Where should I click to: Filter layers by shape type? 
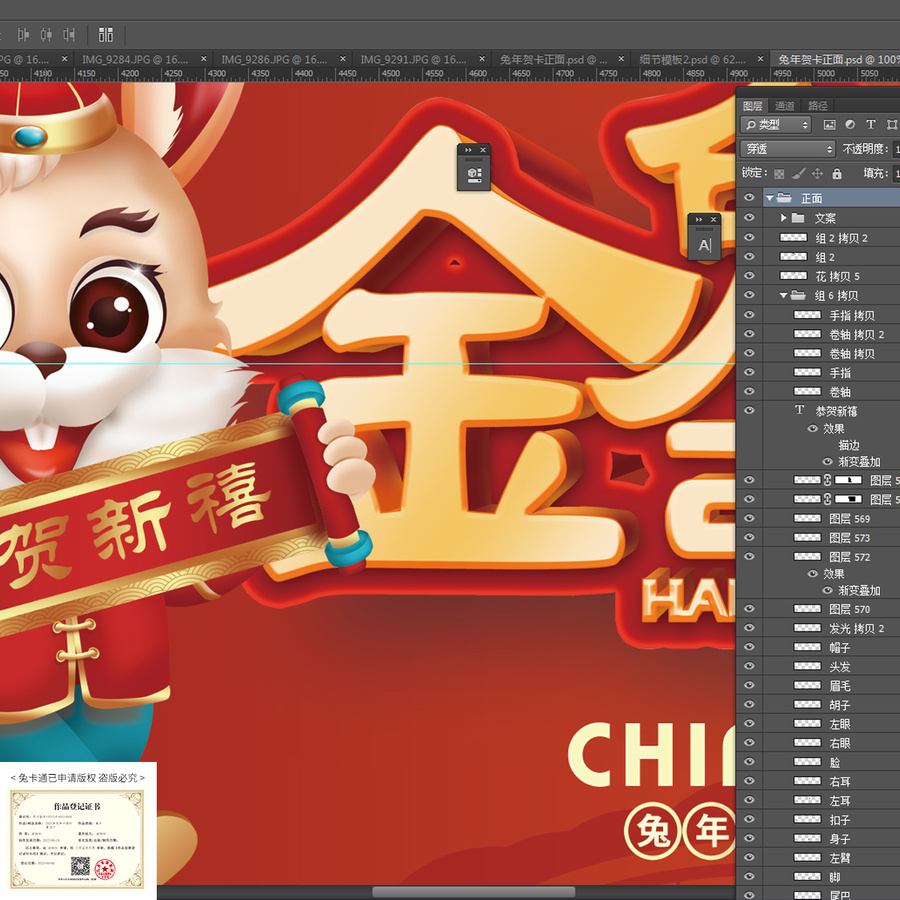891,125
